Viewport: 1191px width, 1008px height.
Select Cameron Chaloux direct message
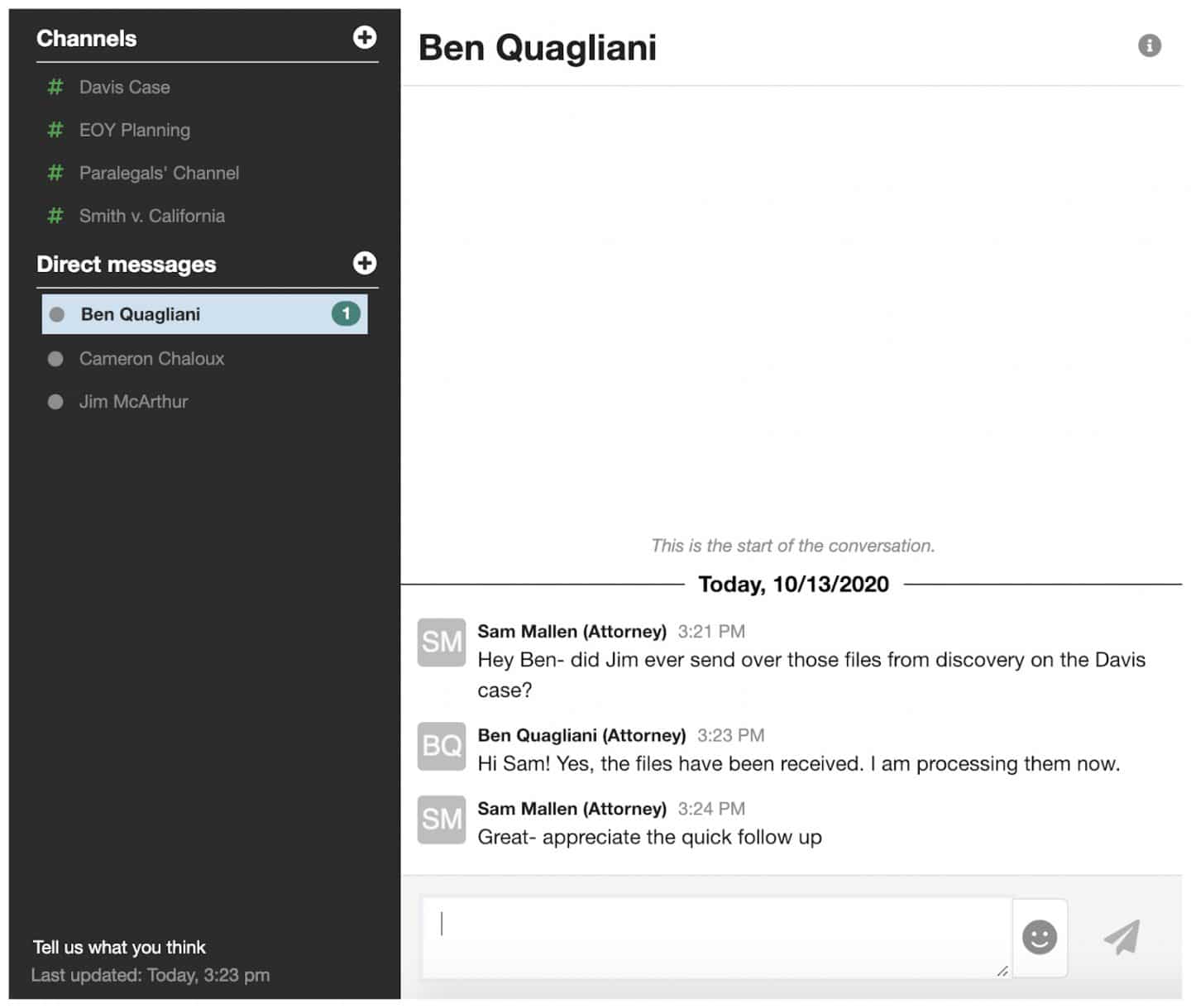[151, 359]
